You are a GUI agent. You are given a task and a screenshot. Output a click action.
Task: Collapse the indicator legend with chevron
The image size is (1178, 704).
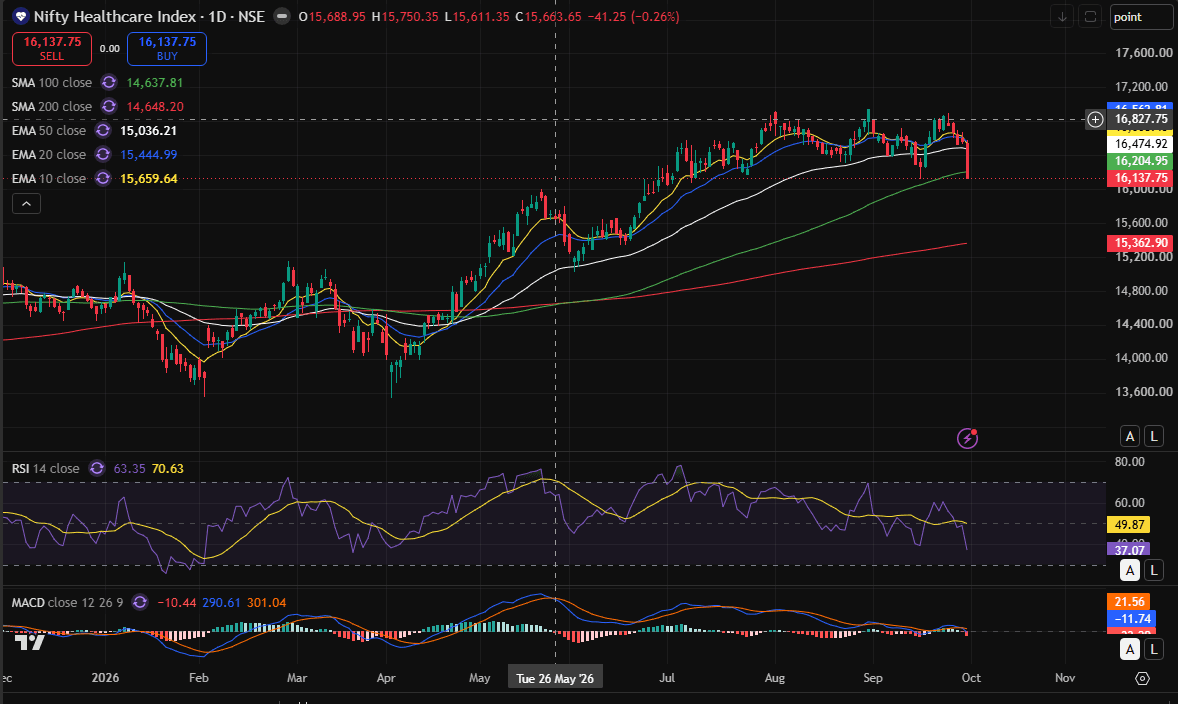pos(26,204)
